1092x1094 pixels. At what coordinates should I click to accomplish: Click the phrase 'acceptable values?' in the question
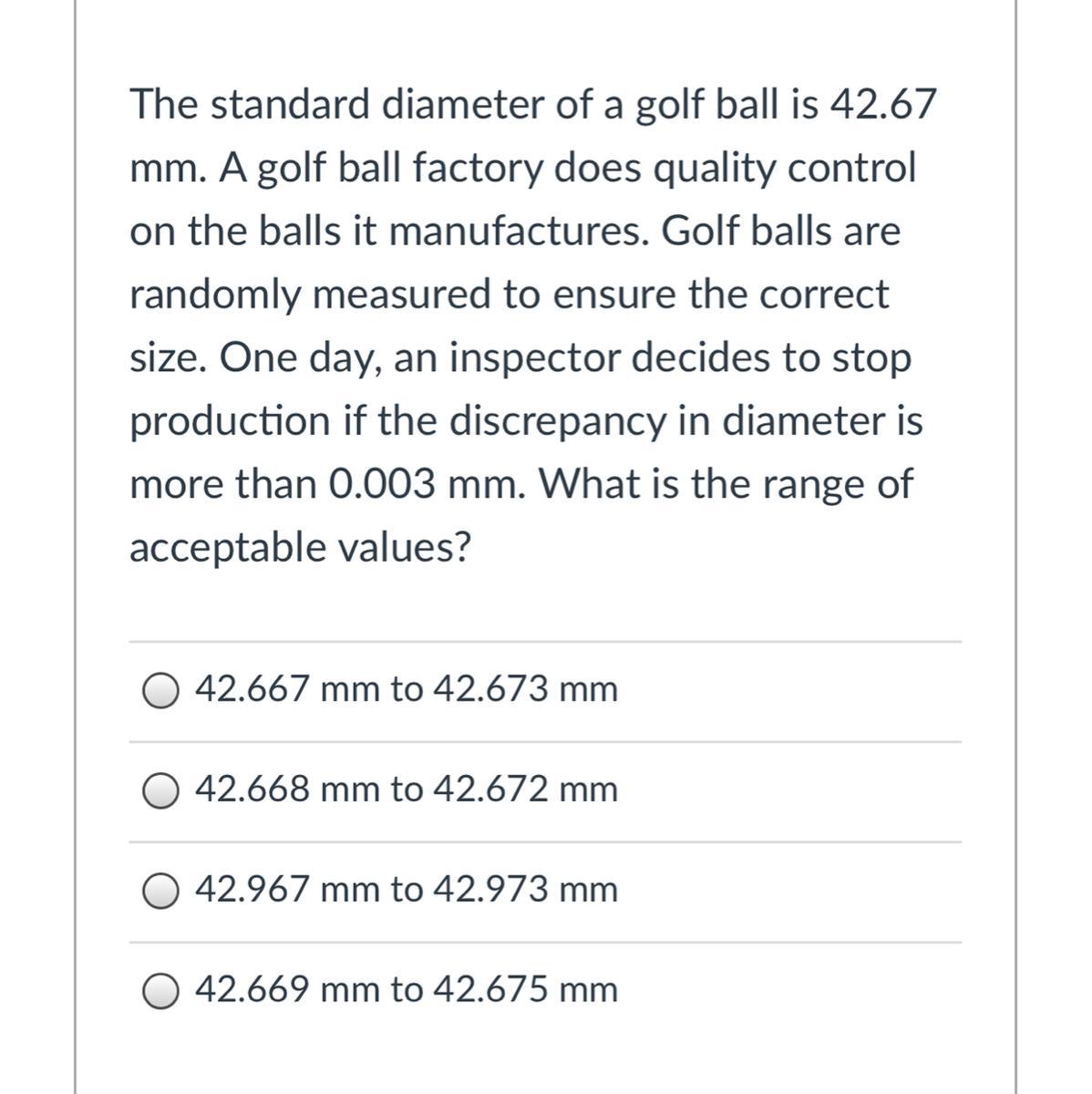pyautogui.click(x=301, y=548)
